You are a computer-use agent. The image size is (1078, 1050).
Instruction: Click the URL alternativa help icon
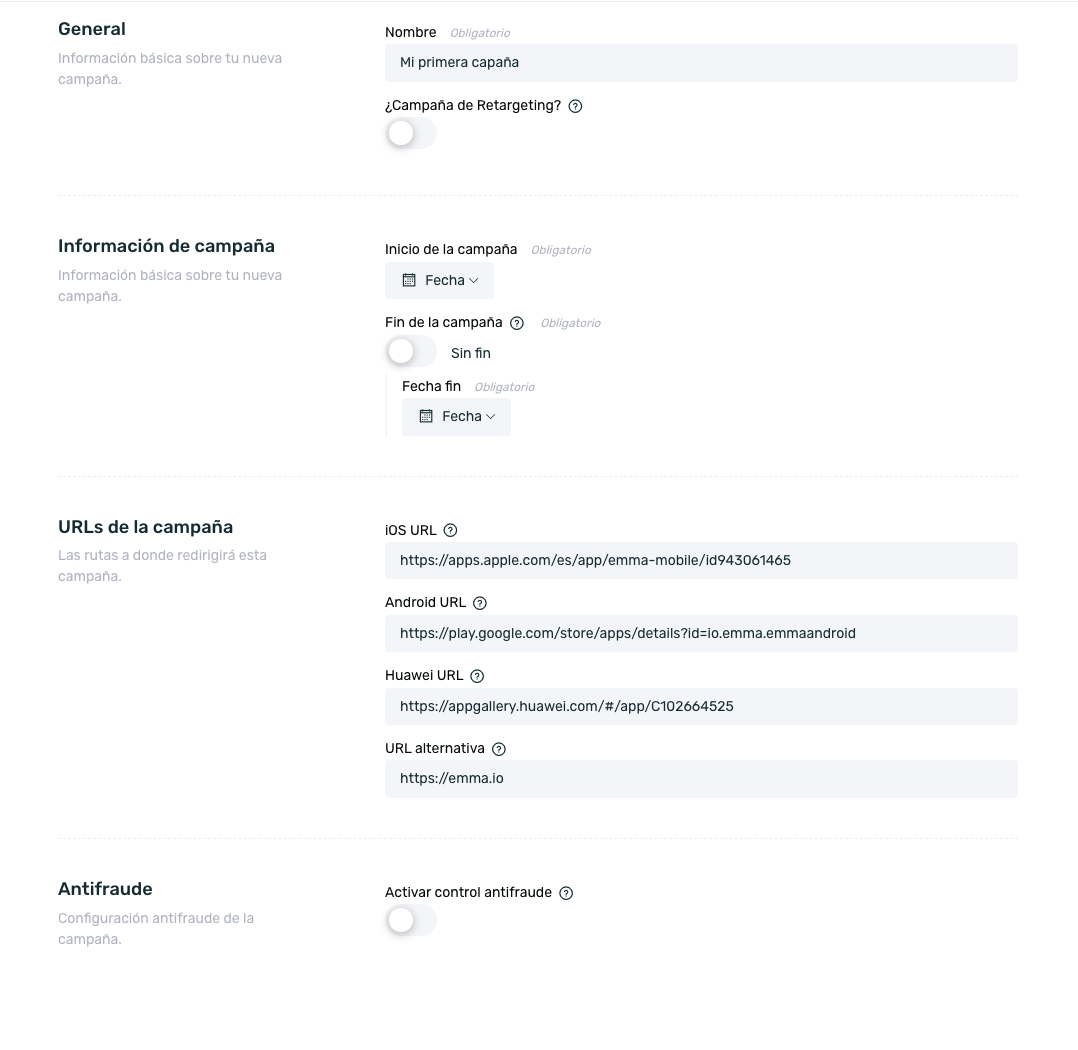coord(499,749)
